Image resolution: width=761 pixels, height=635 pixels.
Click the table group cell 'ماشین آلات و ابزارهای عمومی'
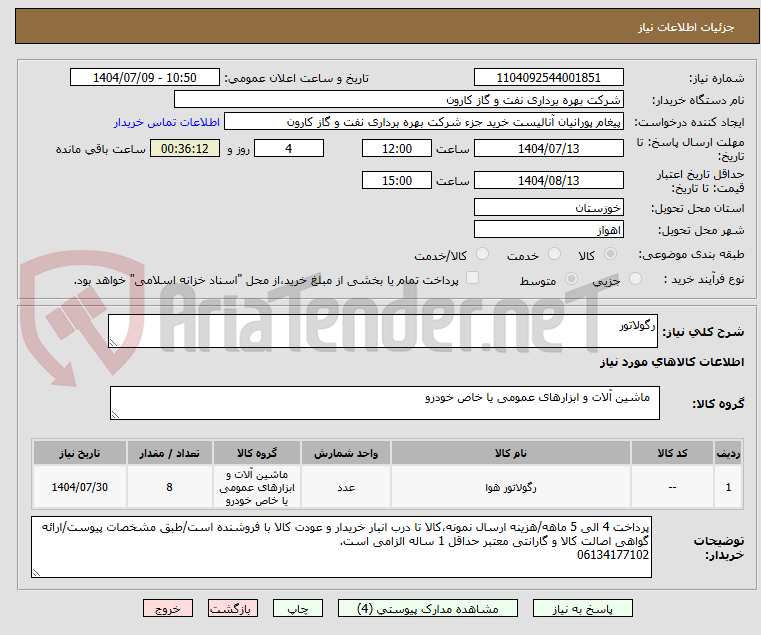[x=257, y=487]
